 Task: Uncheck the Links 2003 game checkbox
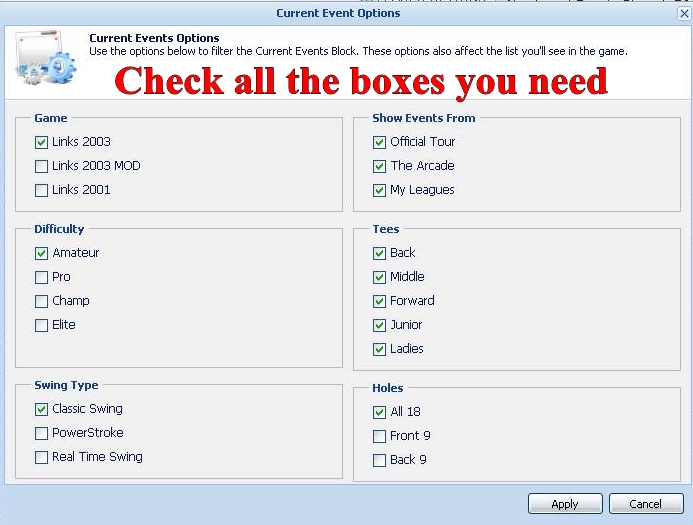[x=41, y=142]
